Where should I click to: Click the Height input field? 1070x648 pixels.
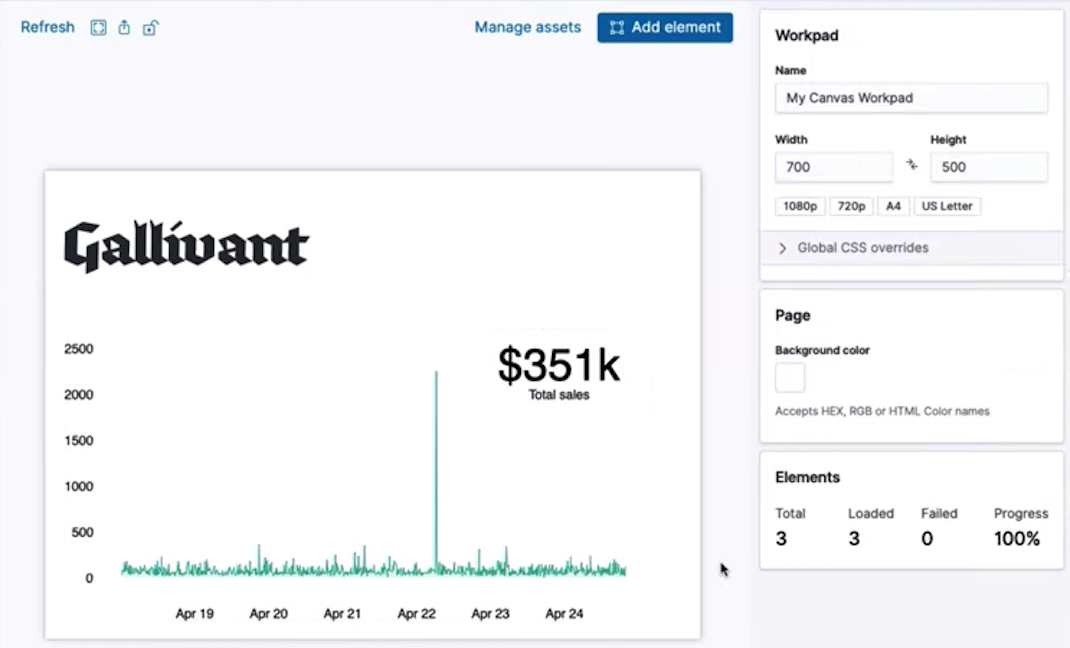pos(988,167)
